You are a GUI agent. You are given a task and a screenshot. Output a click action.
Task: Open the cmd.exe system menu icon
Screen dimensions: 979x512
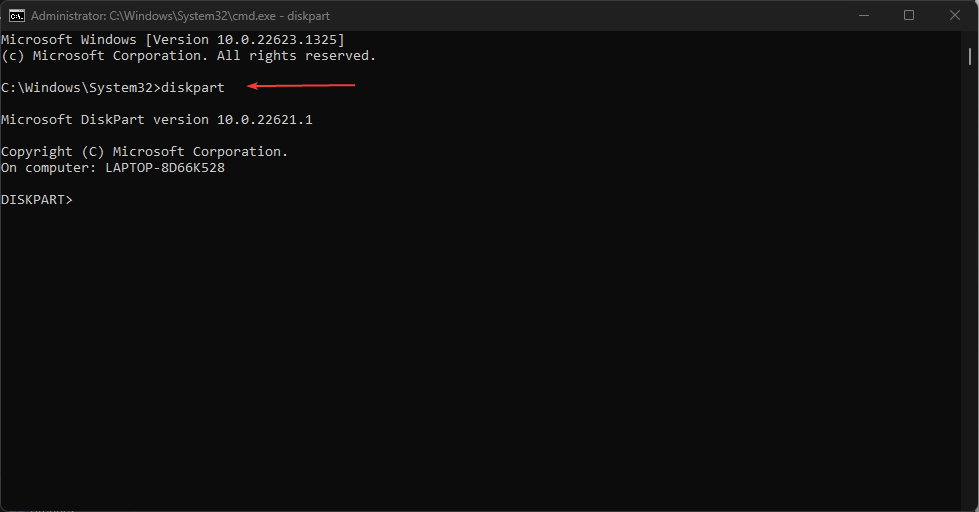(x=17, y=15)
